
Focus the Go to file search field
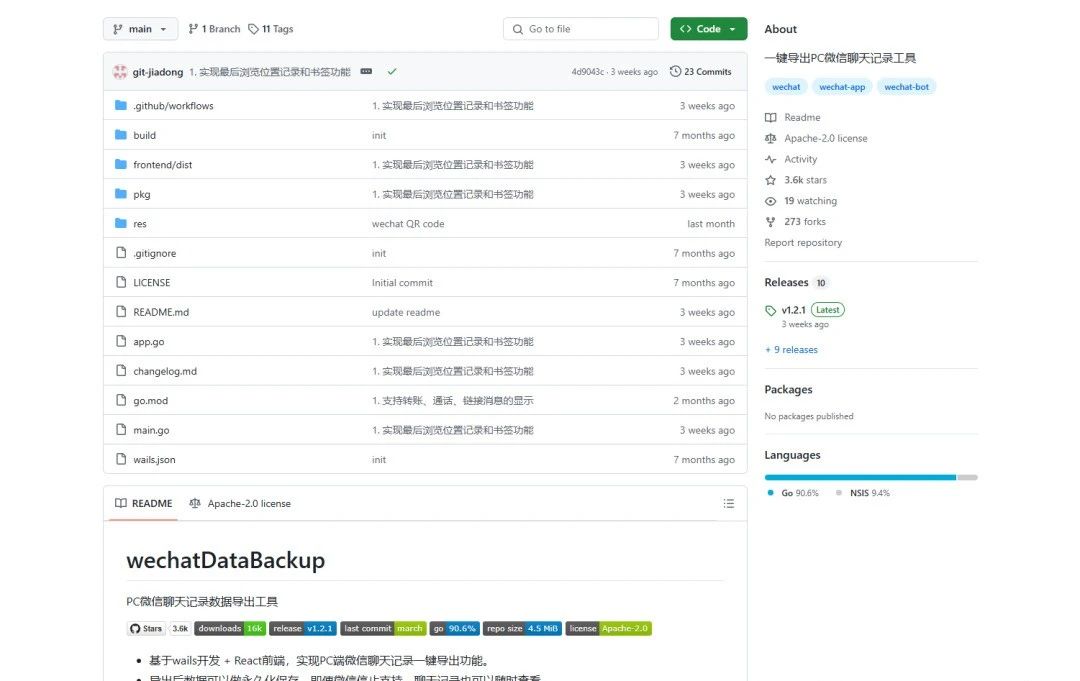(581, 29)
